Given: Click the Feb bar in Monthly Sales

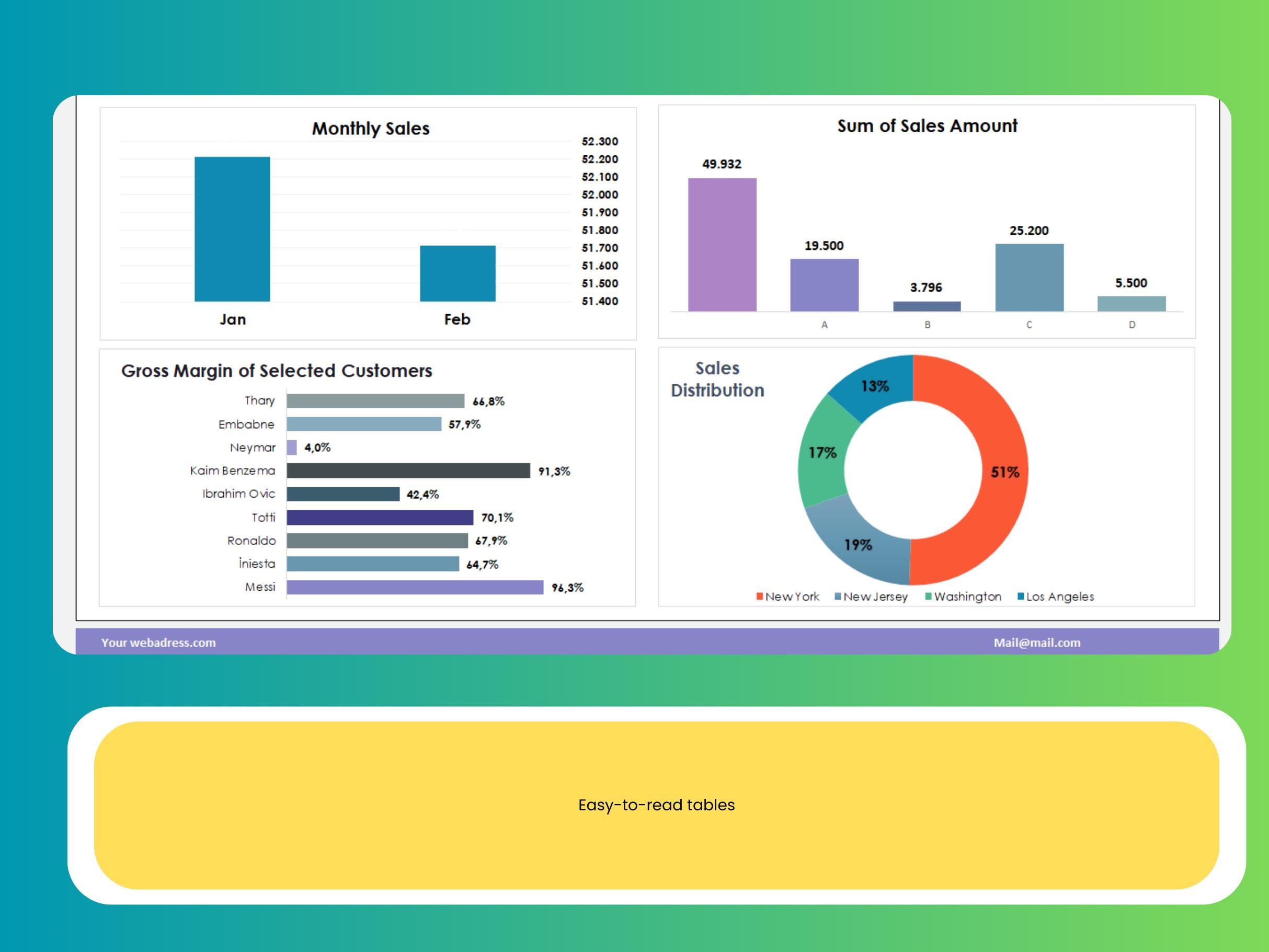Looking at the screenshot, I should tap(457, 273).
